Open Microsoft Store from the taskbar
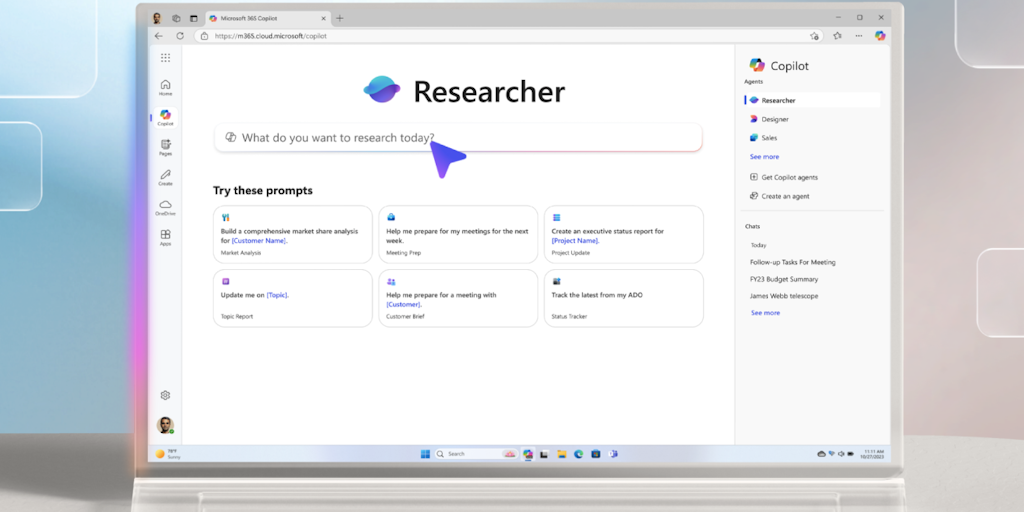1024x512 pixels. click(x=596, y=454)
